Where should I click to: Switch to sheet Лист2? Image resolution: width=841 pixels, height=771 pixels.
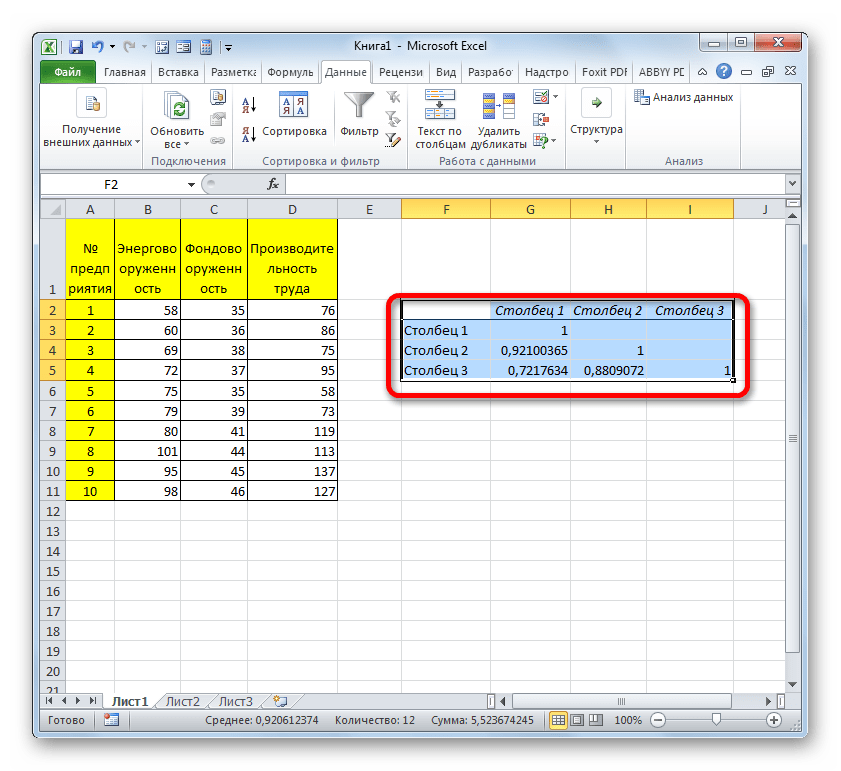click(x=182, y=701)
